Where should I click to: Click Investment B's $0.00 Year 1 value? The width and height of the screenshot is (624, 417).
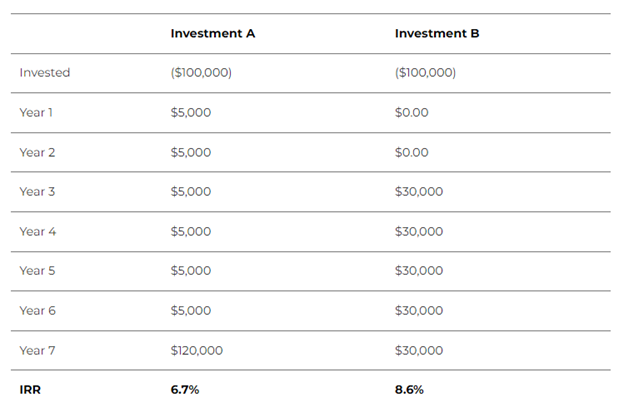click(411, 112)
